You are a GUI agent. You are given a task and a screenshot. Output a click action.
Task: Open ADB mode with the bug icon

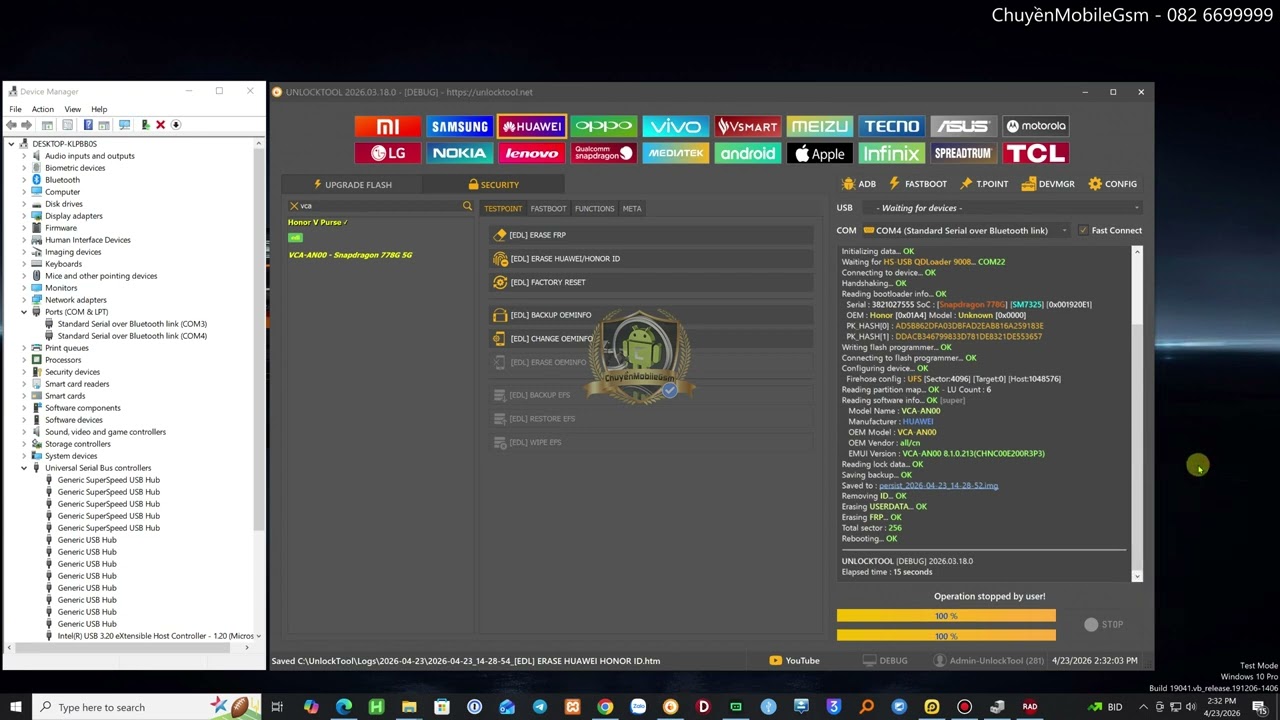(859, 184)
